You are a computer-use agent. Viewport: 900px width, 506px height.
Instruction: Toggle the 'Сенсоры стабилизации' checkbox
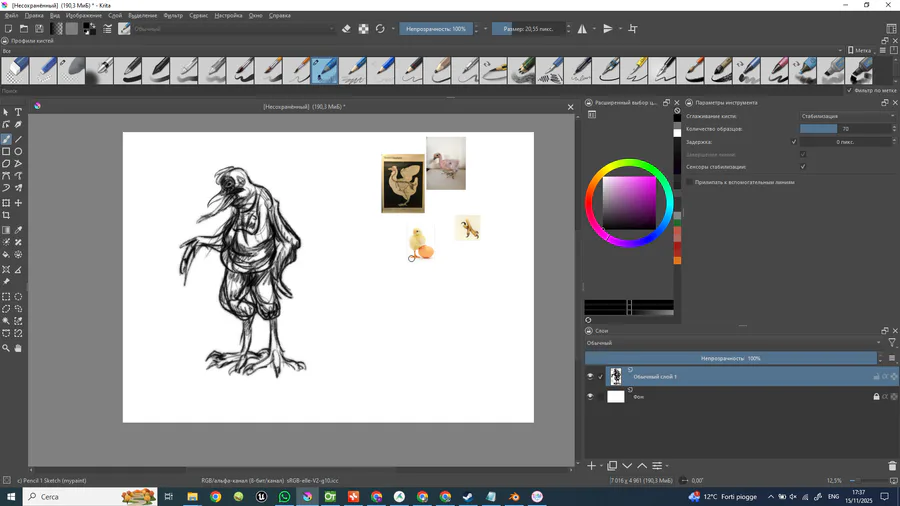802,167
